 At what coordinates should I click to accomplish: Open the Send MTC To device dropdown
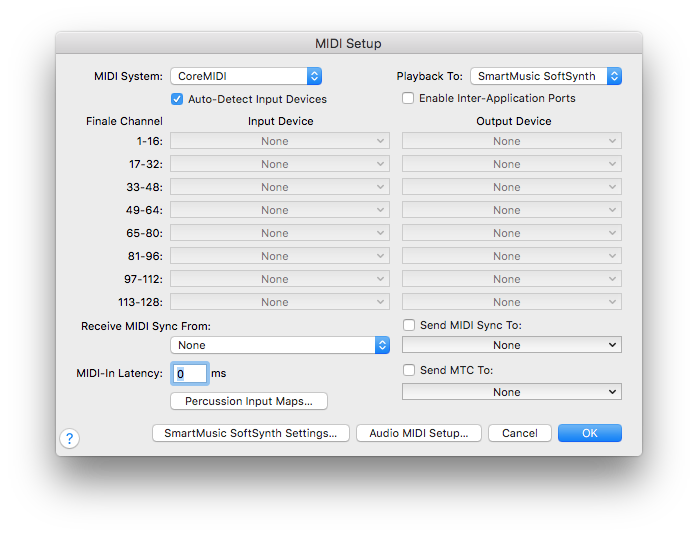511,392
